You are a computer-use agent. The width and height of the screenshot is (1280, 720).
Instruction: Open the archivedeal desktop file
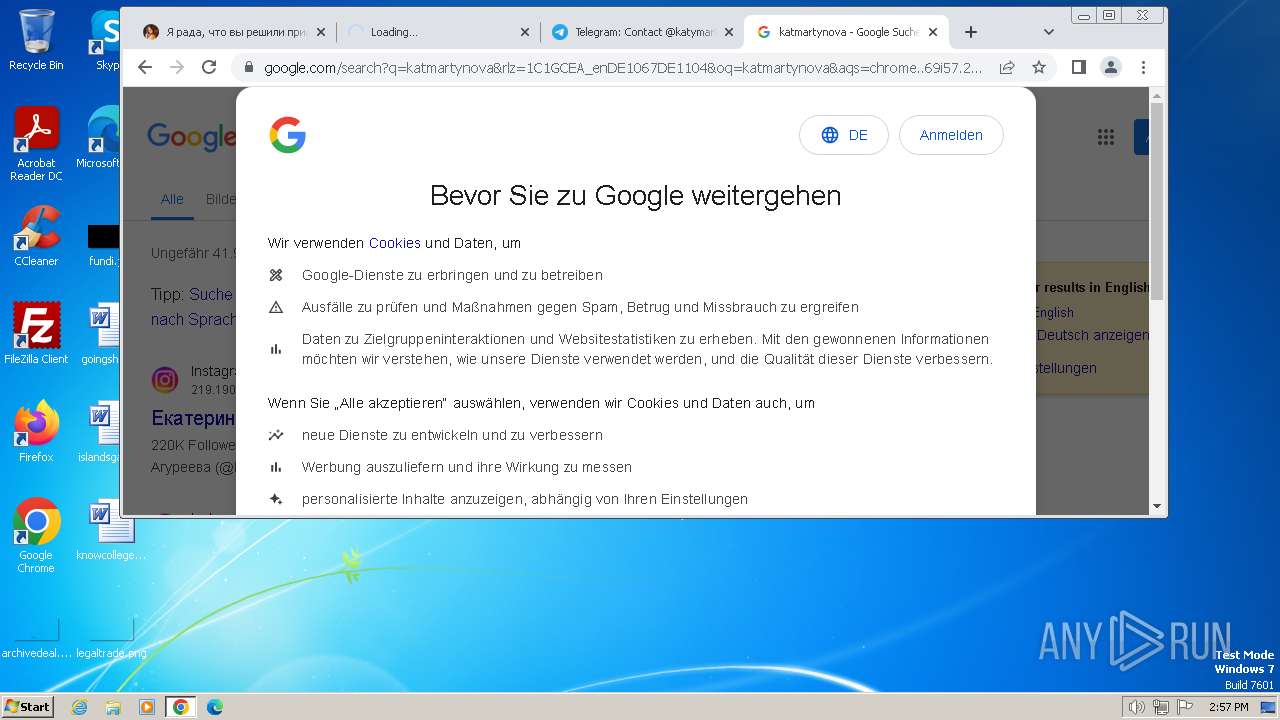[x=36, y=637]
